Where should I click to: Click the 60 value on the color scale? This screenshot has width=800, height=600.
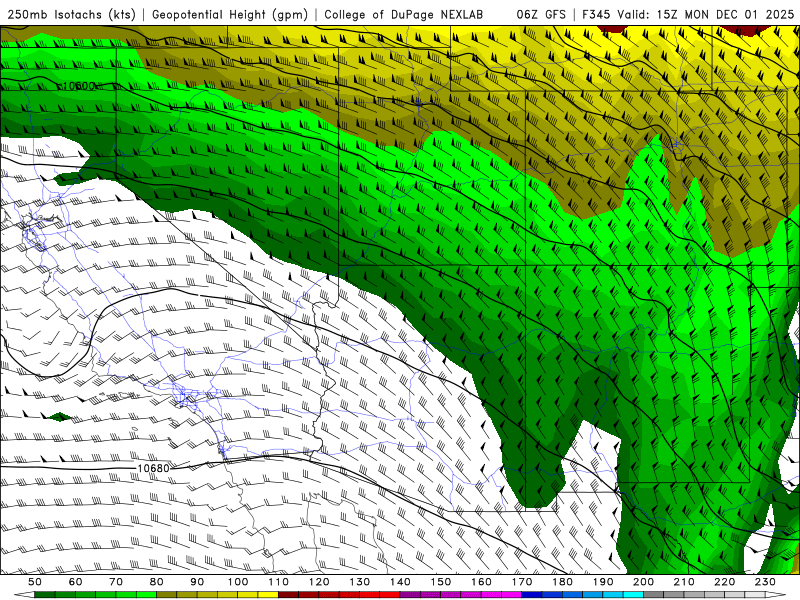[75, 582]
